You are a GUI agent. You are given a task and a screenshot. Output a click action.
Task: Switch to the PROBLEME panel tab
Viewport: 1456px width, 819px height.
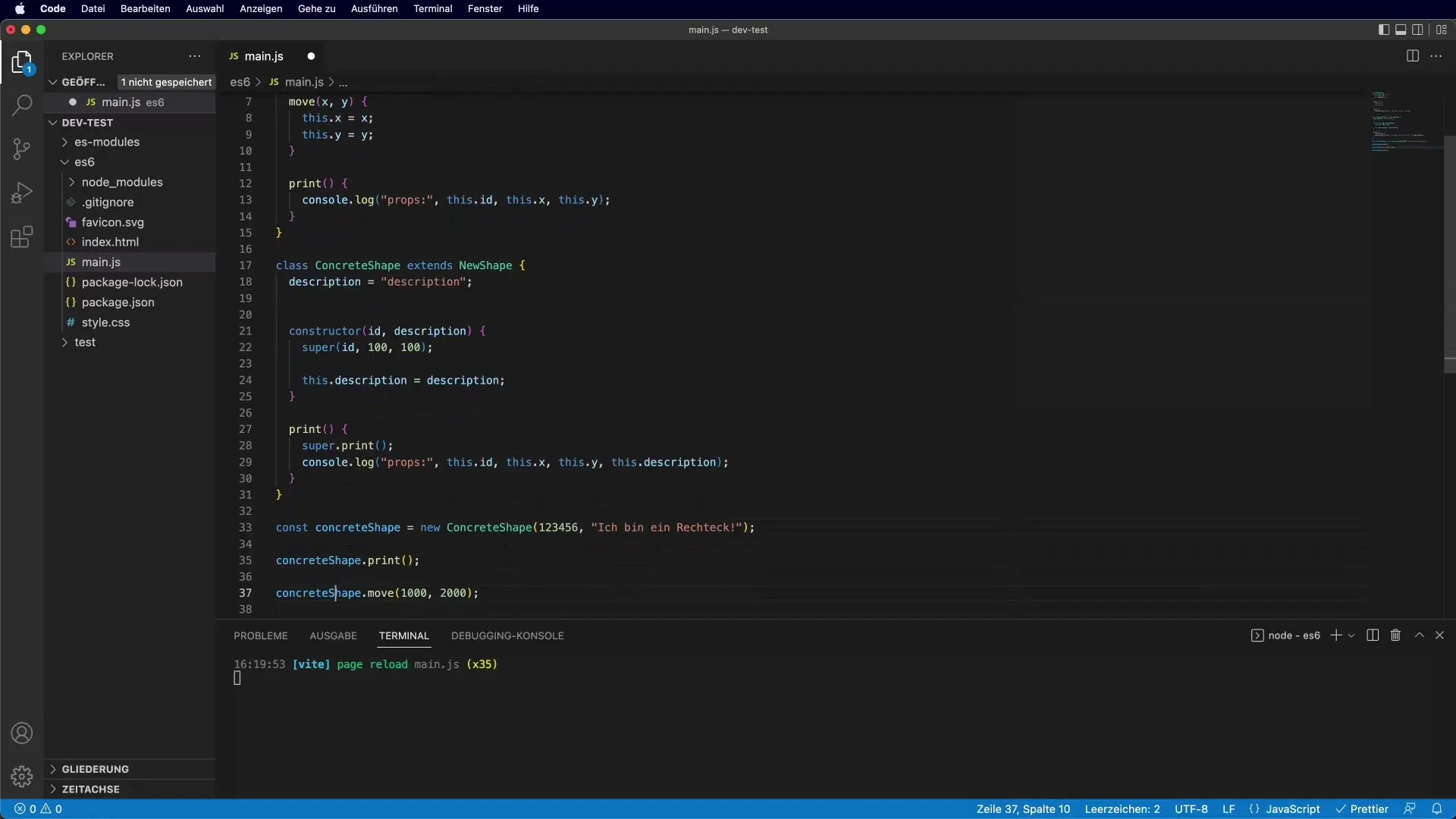coord(261,635)
